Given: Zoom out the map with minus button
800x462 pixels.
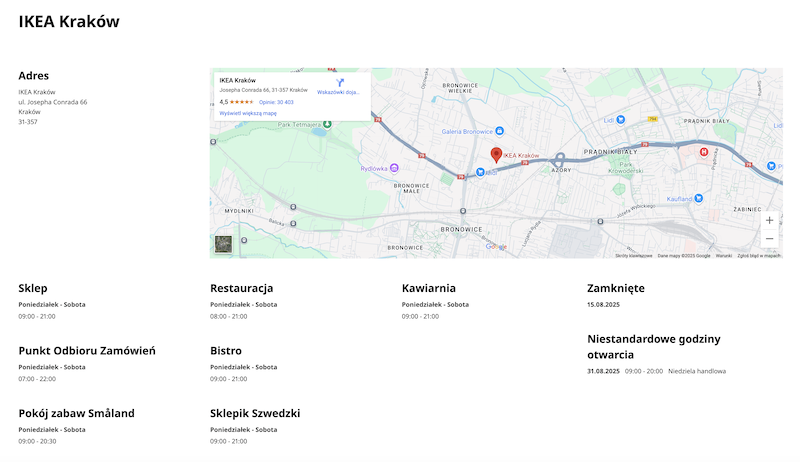Looking at the screenshot, I should pos(768,239).
